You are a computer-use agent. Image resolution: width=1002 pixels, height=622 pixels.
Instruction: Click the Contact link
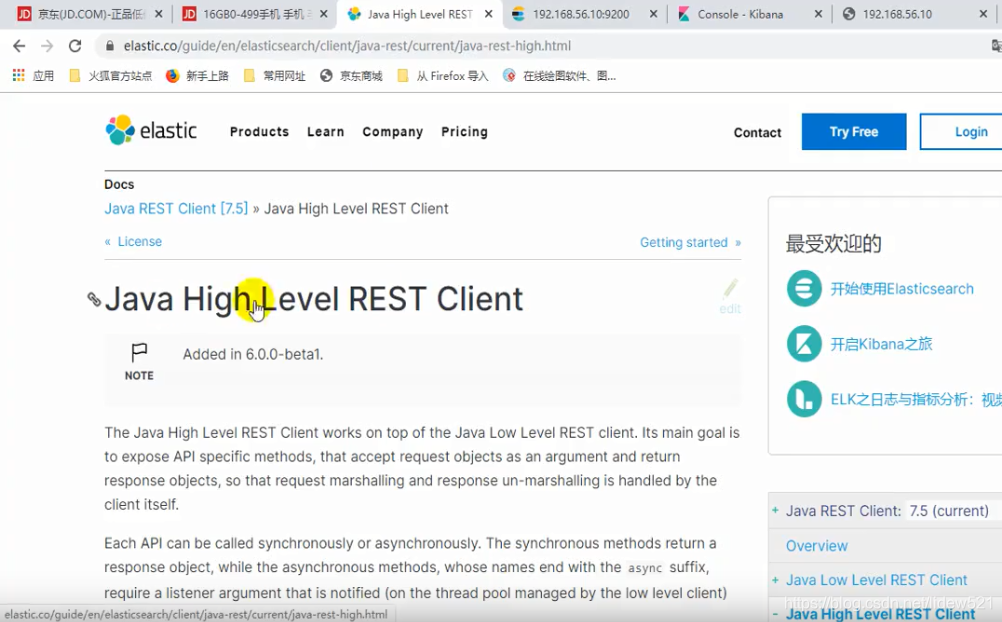[757, 132]
